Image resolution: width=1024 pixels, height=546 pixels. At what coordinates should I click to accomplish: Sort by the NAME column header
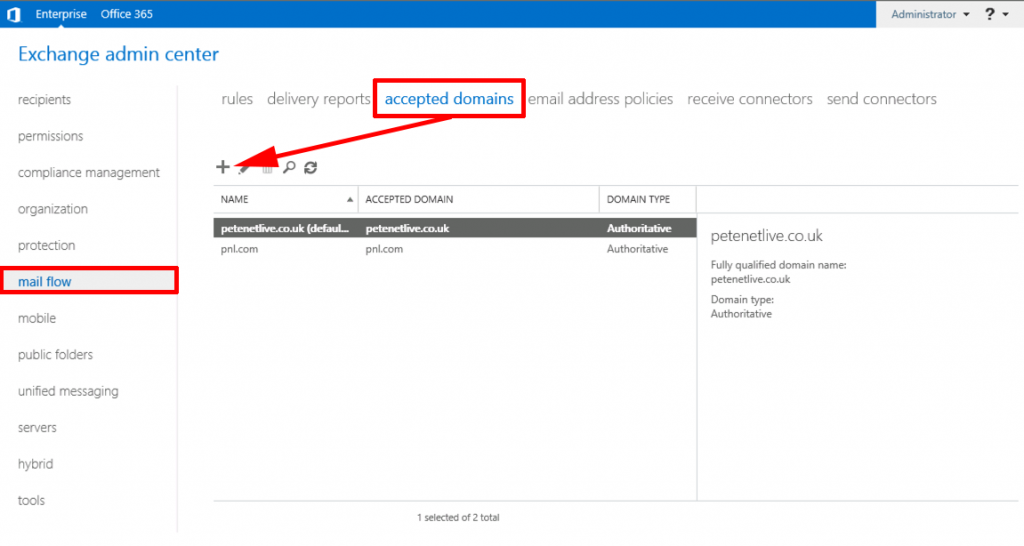285,200
